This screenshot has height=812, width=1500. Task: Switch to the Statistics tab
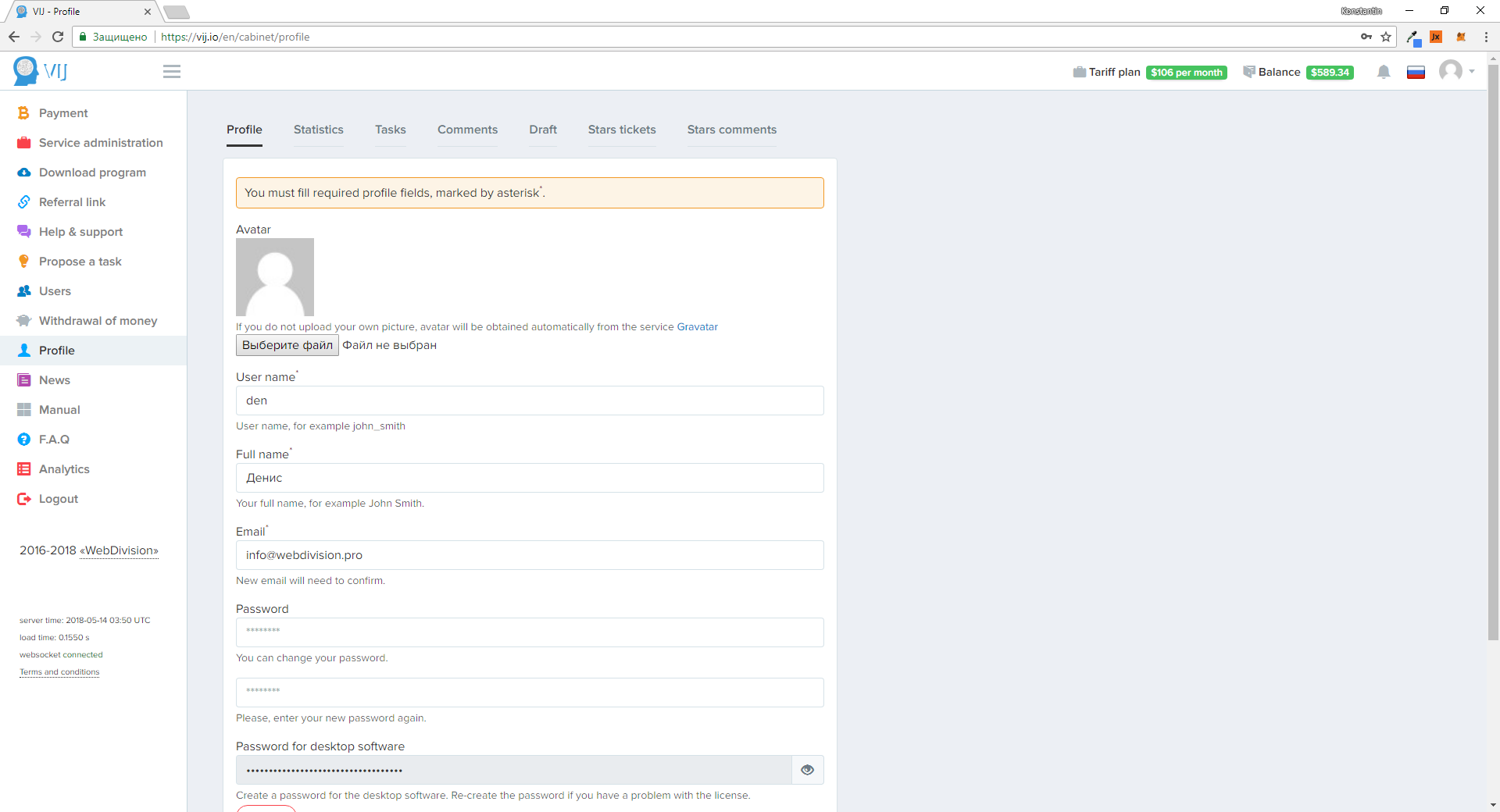tap(318, 130)
